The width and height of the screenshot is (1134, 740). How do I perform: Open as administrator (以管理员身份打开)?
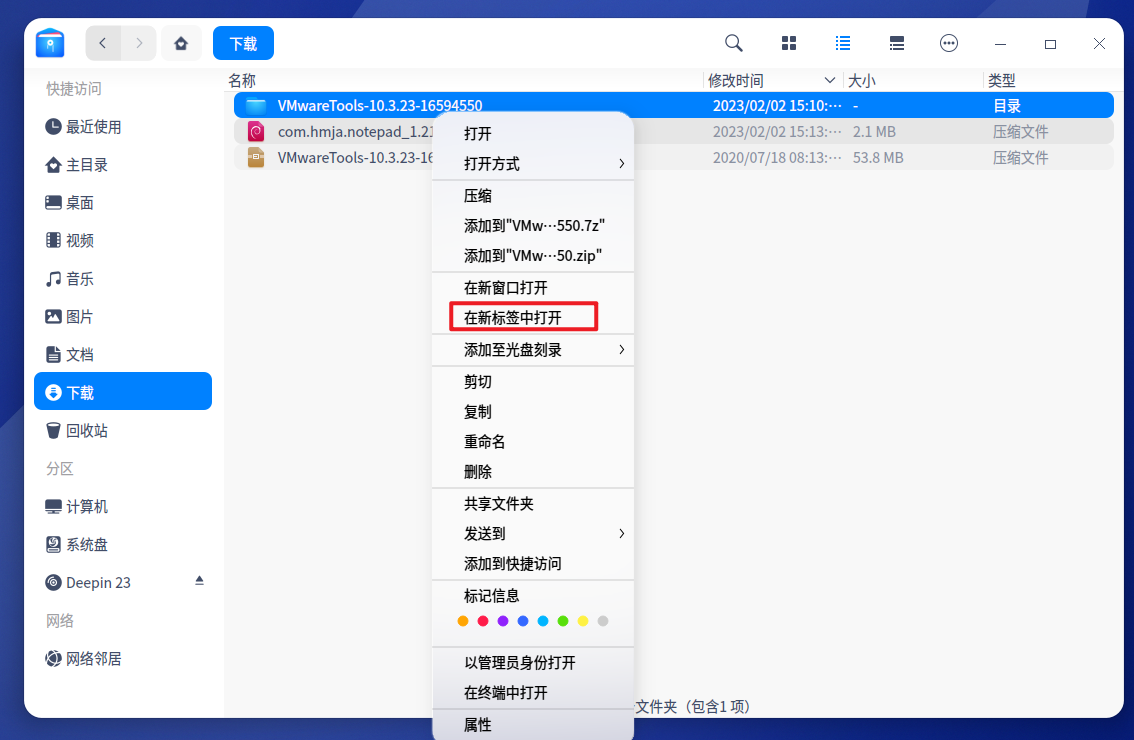tap(533, 663)
